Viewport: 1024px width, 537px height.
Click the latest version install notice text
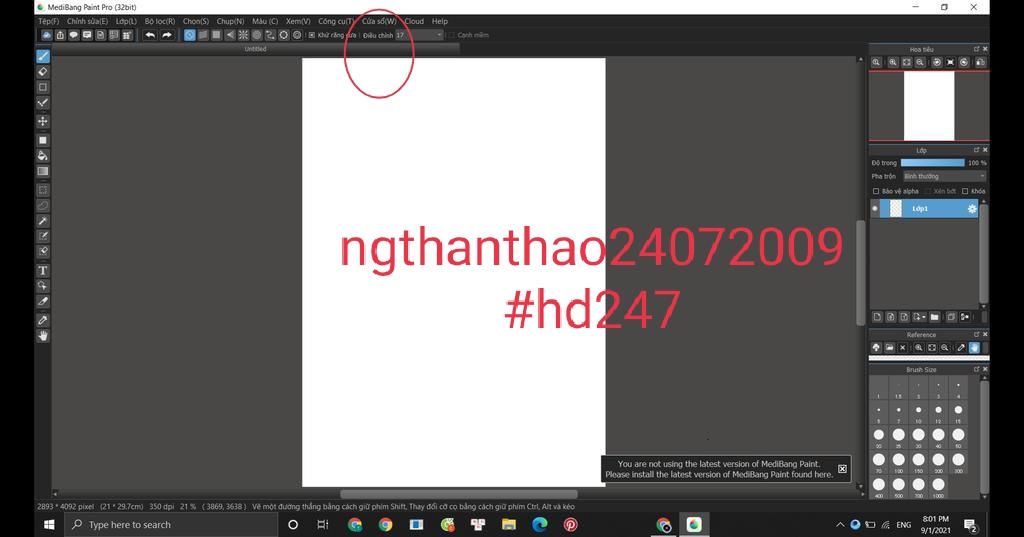click(x=719, y=469)
